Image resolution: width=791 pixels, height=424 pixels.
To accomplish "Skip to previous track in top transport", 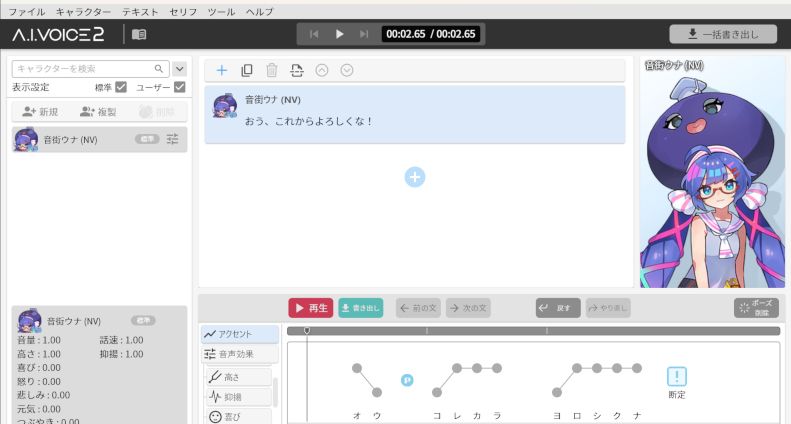I will coord(314,34).
